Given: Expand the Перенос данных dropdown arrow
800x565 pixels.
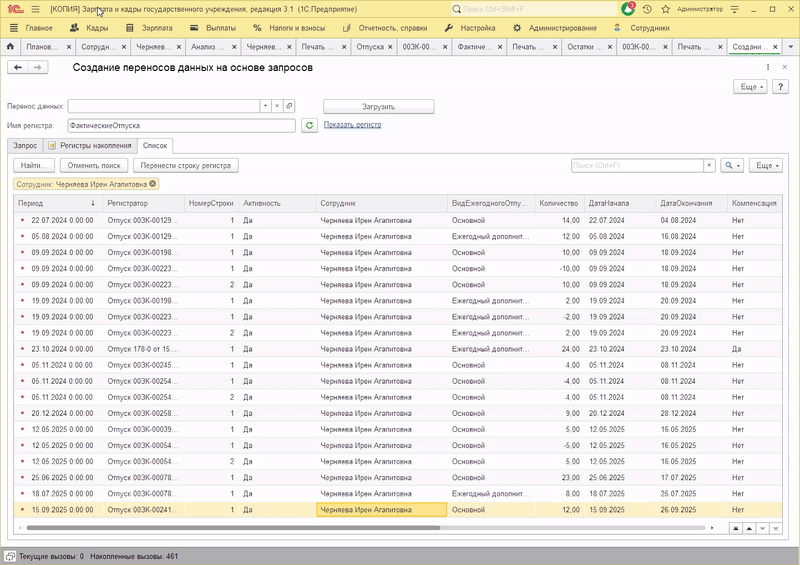Looking at the screenshot, I should tap(264, 105).
